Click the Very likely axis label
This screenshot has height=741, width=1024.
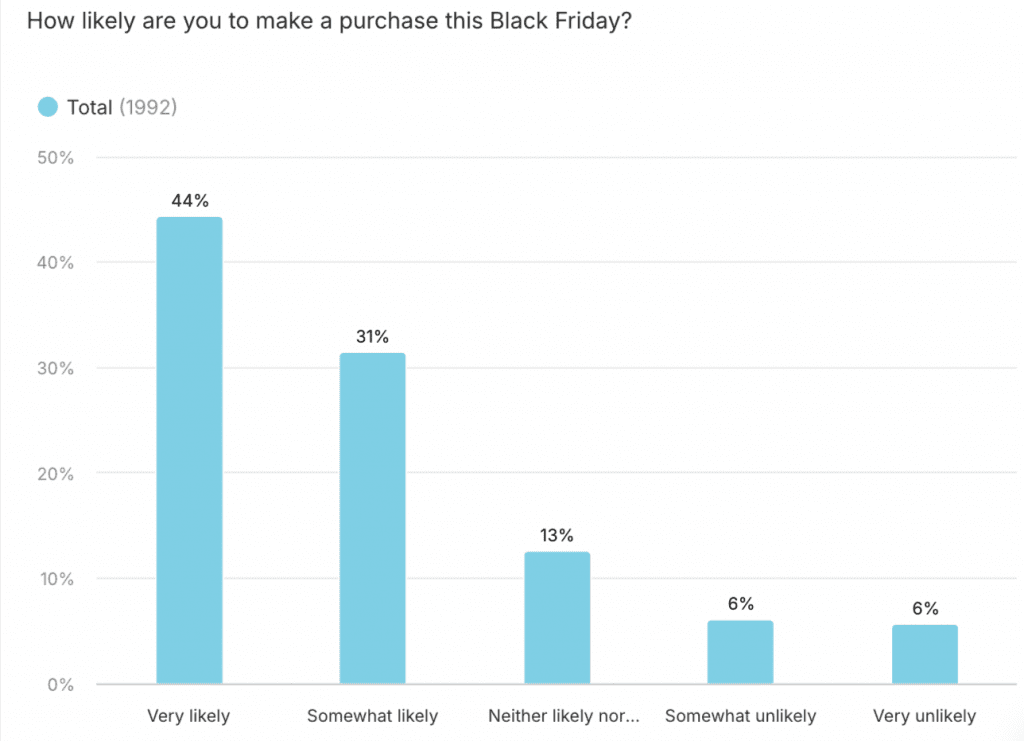pyautogui.click(x=188, y=716)
